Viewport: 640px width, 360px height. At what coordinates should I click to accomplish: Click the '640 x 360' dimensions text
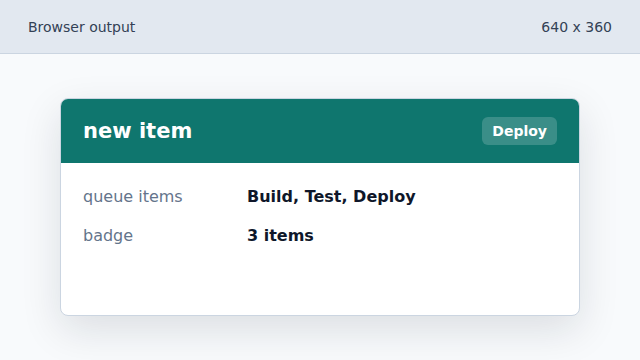(576, 27)
